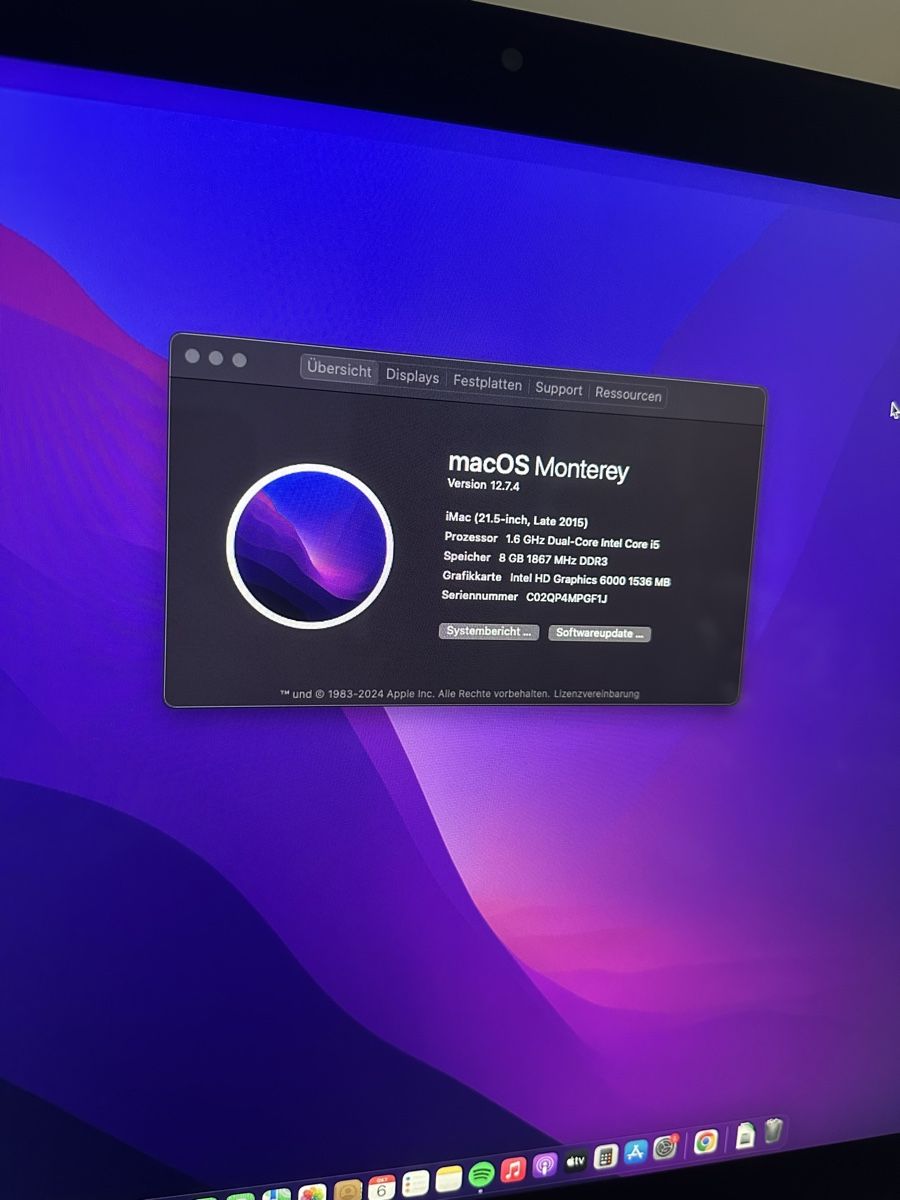Select the iMac (21.5-inch, Late 2015) line

516,520
